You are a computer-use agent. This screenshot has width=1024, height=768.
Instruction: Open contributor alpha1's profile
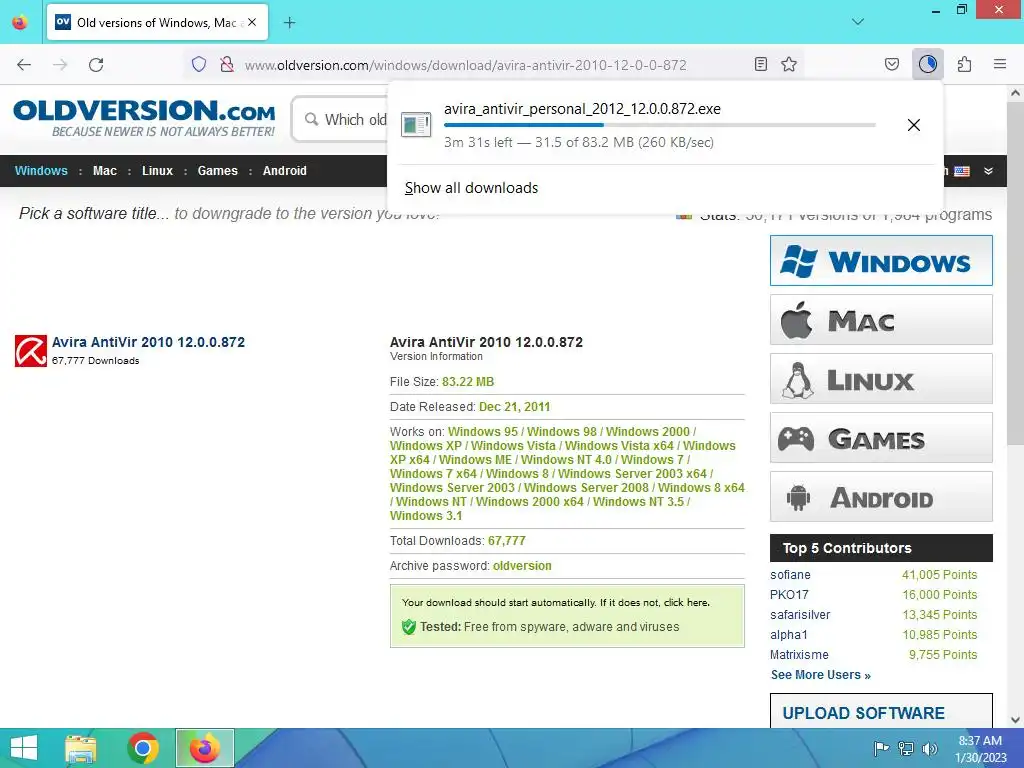pyautogui.click(x=789, y=635)
